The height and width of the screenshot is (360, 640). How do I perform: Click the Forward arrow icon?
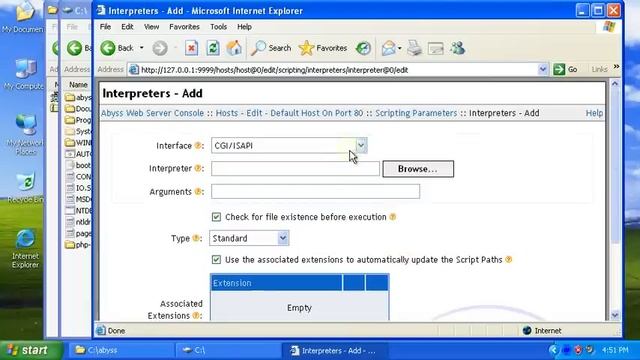[160, 48]
